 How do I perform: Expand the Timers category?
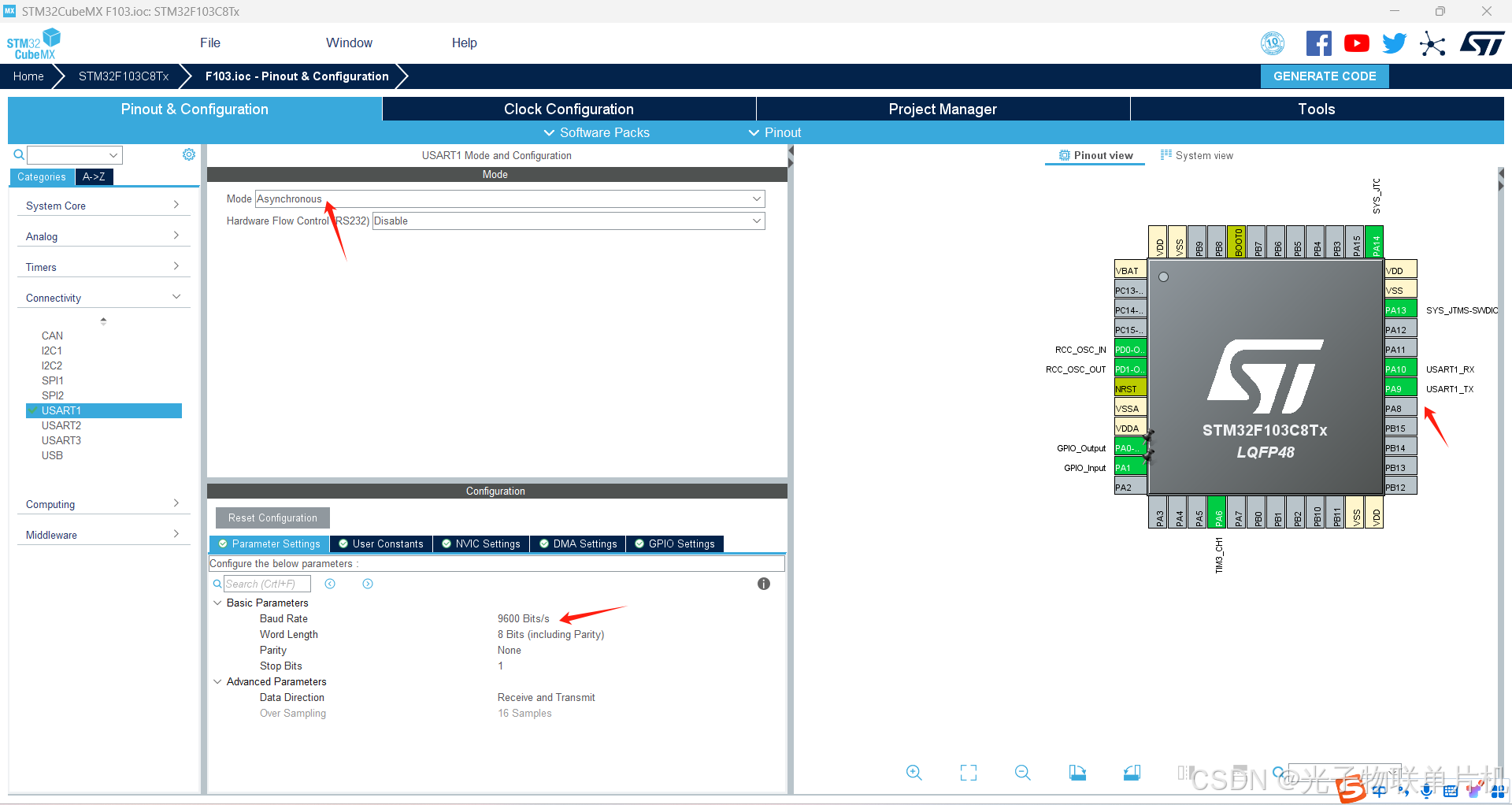[103, 267]
